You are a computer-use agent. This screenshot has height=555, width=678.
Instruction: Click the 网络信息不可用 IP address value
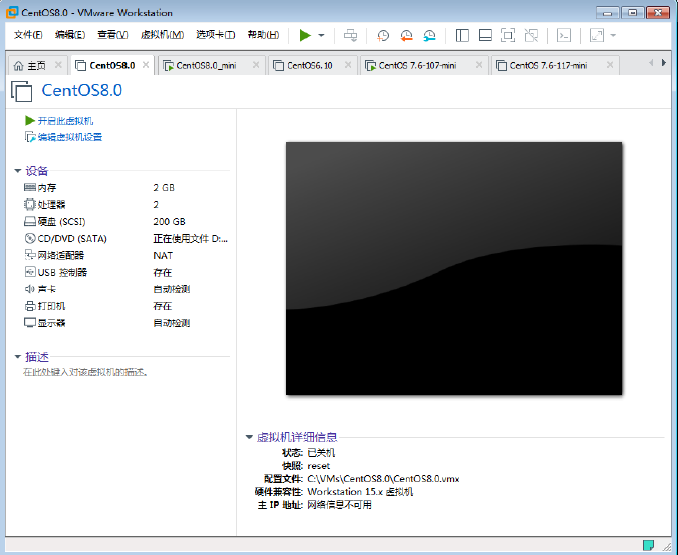click(339, 505)
